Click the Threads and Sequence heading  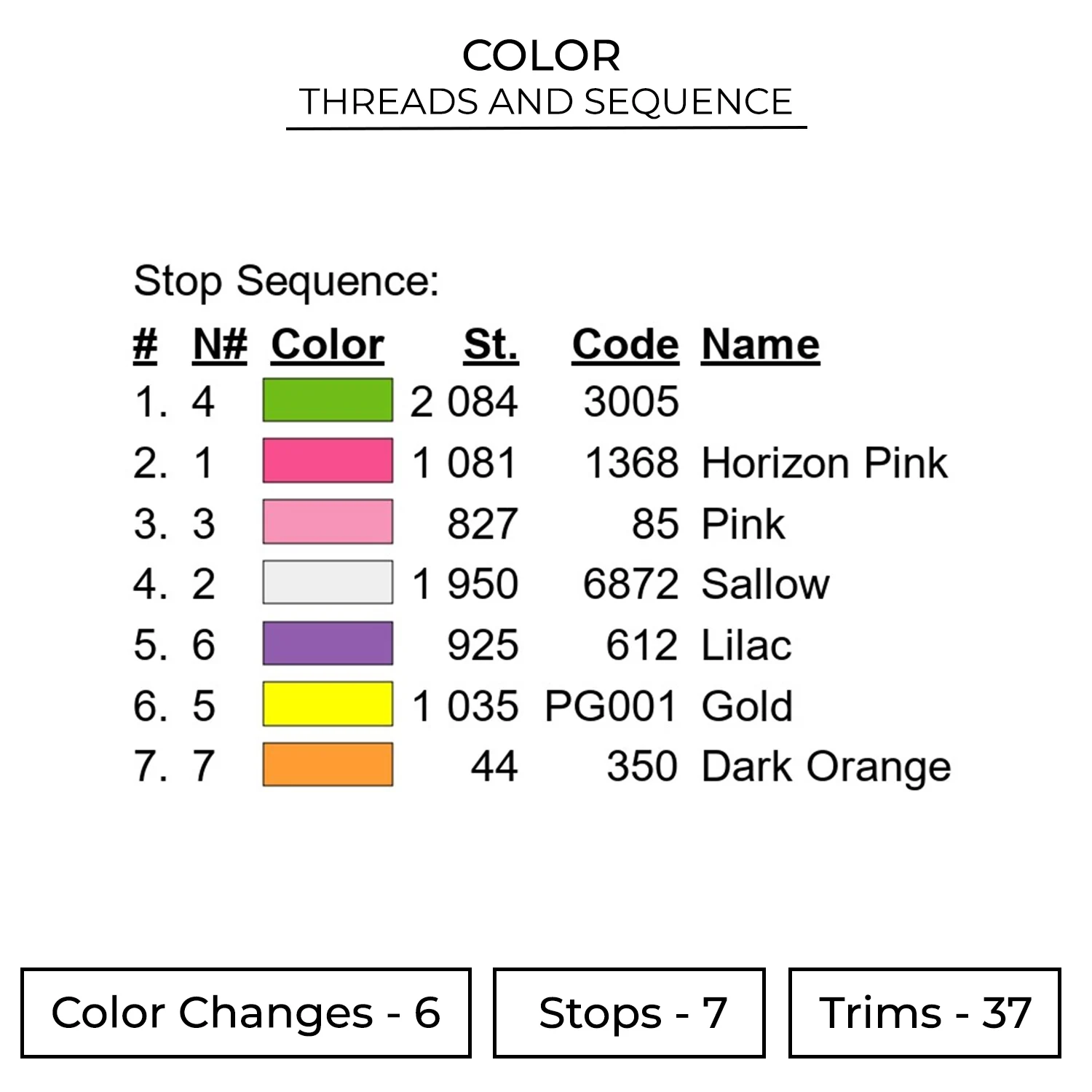point(546,102)
